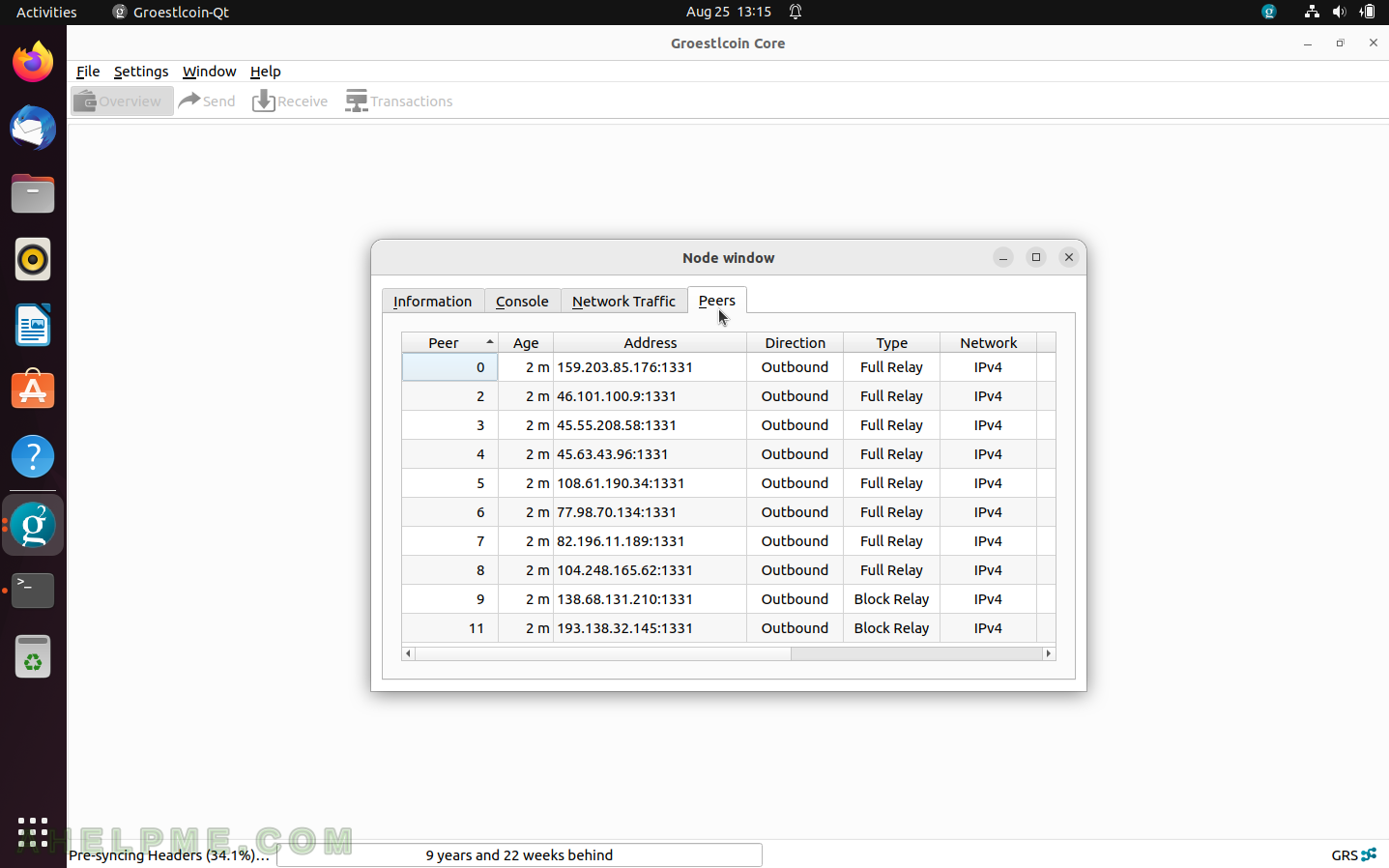Select peer address 104.248.165.62:1331
1389x868 pixels.
650,570
